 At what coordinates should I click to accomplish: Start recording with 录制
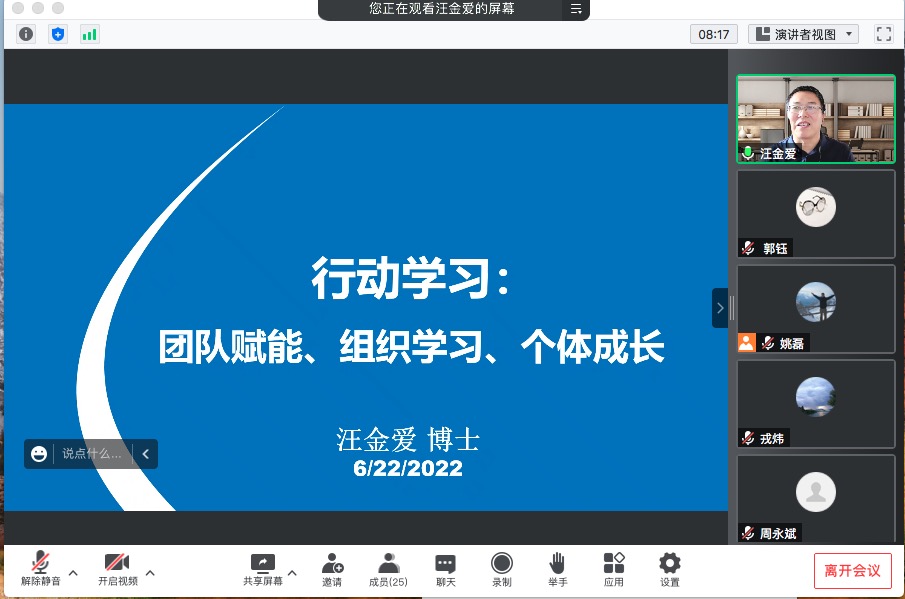point(502,570)
